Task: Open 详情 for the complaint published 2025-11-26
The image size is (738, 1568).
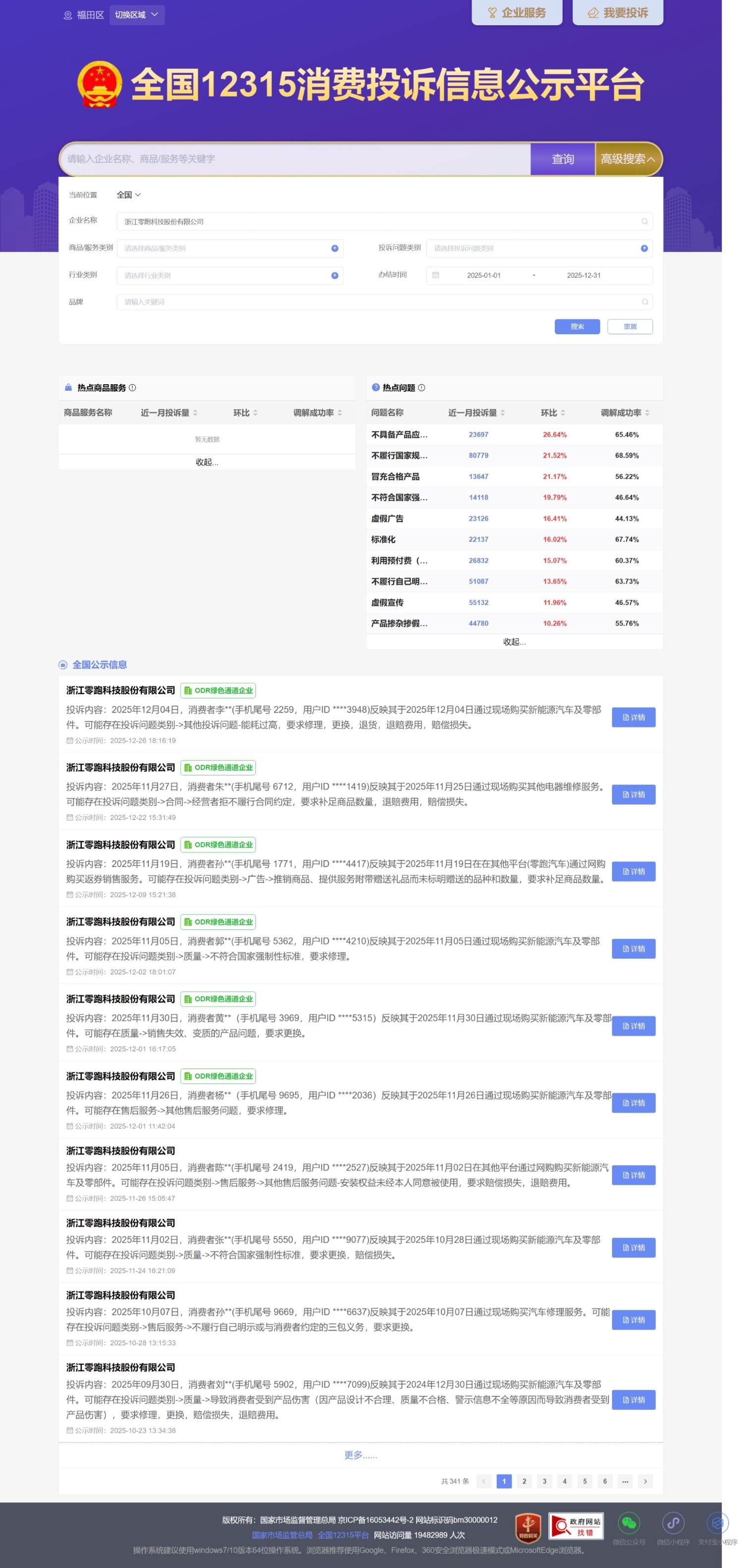Action: (x=633, y=1175)
